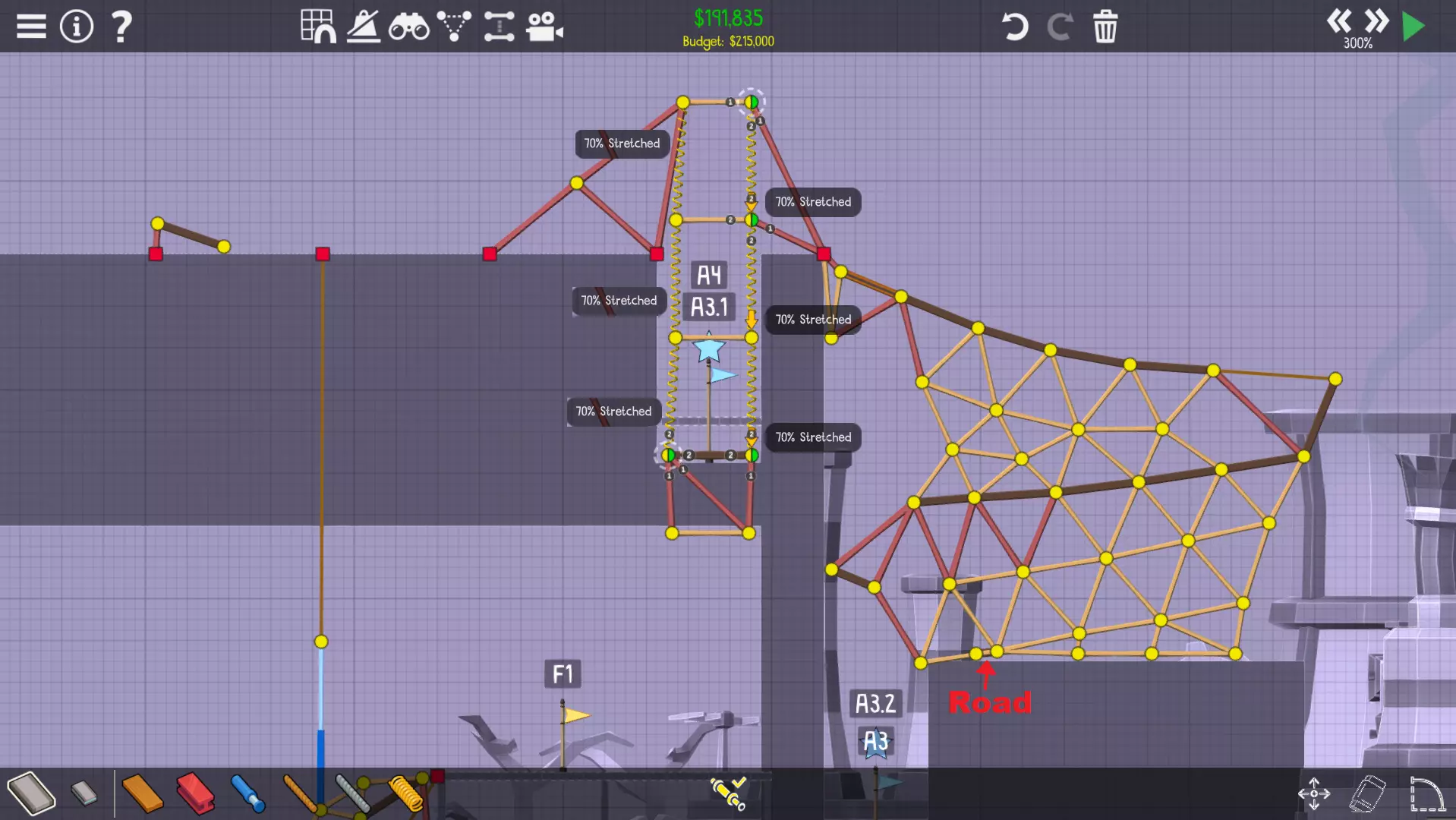Image resolution: width=1456 pixels, height=820 pixels.
Task: Click the F1 flag label
Action: point(563,674)
